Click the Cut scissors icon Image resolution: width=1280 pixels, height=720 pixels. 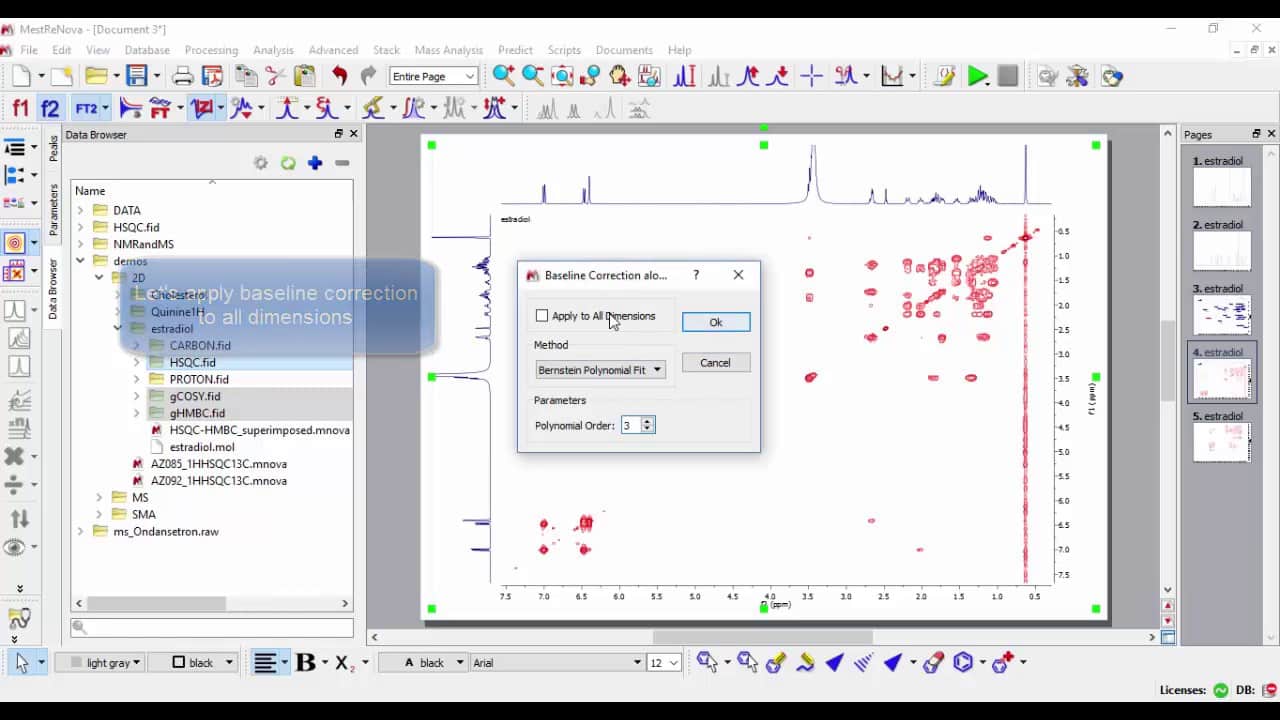point(275,76)
